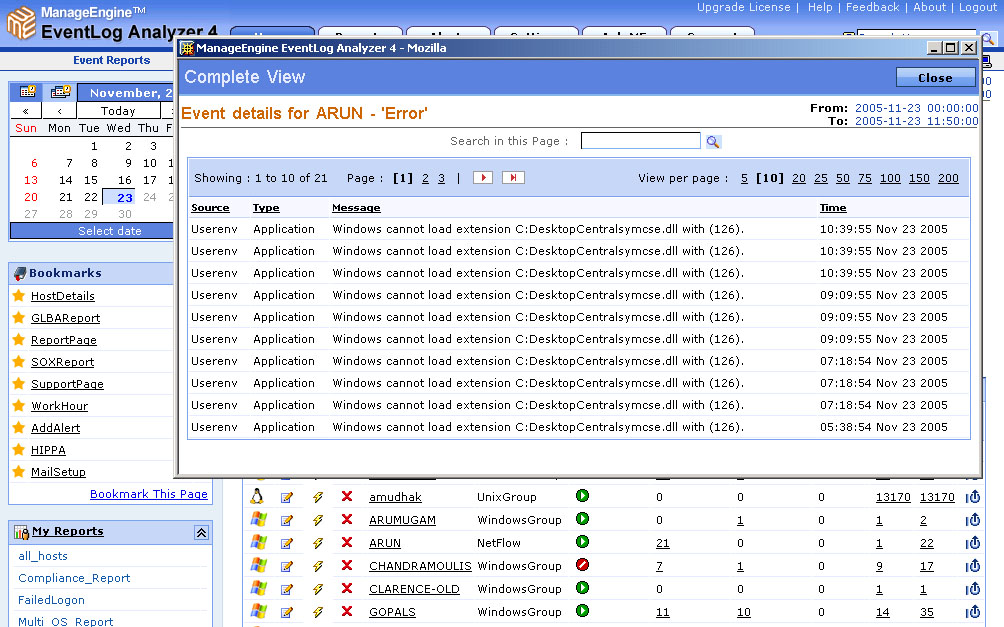Open Compliance_Report in My Reports
The image size is (1004, 627).
pyautogui.click(x=74, y=578)
